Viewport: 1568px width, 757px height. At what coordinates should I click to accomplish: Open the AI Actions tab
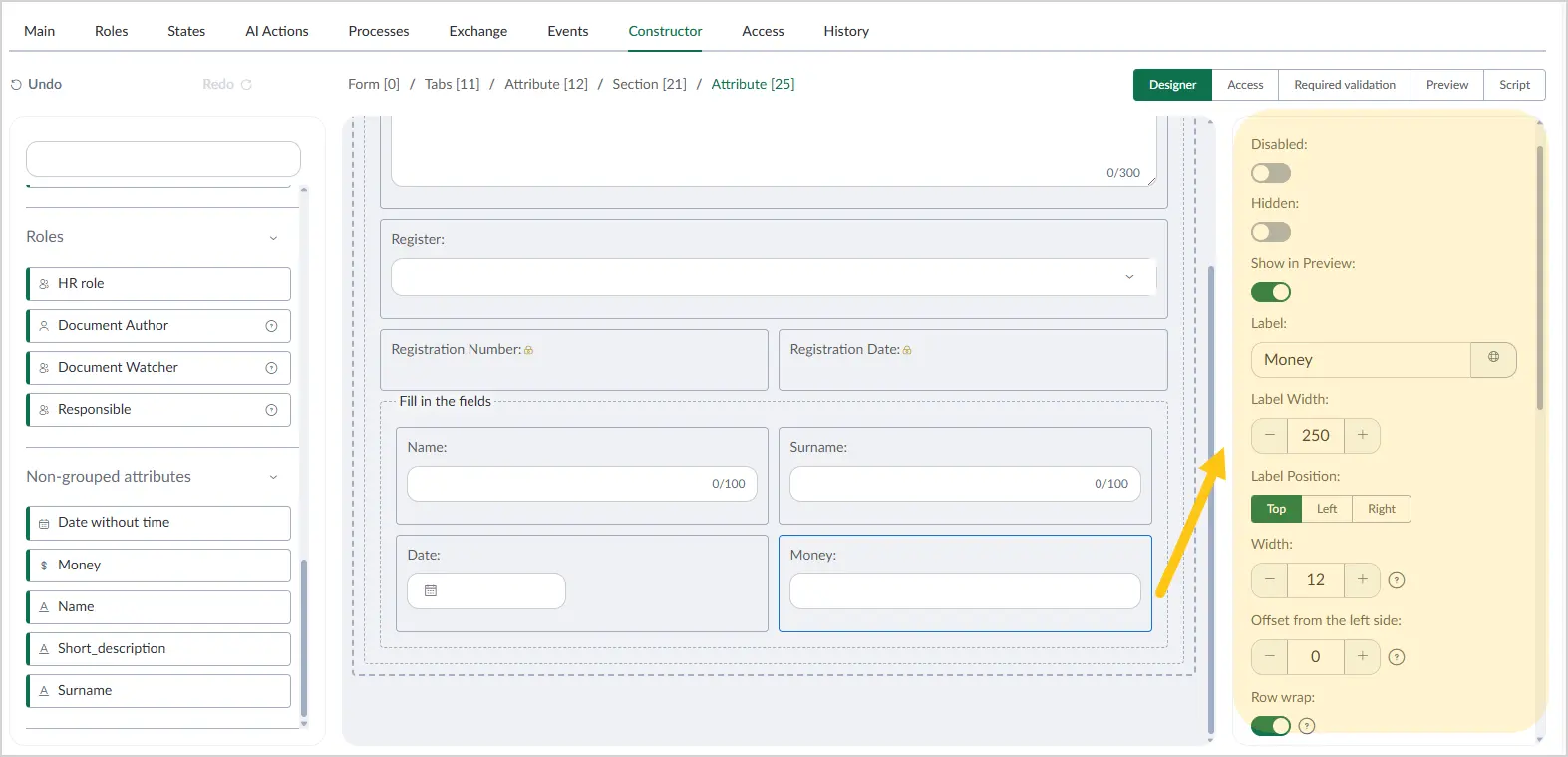tap(277, 31)
